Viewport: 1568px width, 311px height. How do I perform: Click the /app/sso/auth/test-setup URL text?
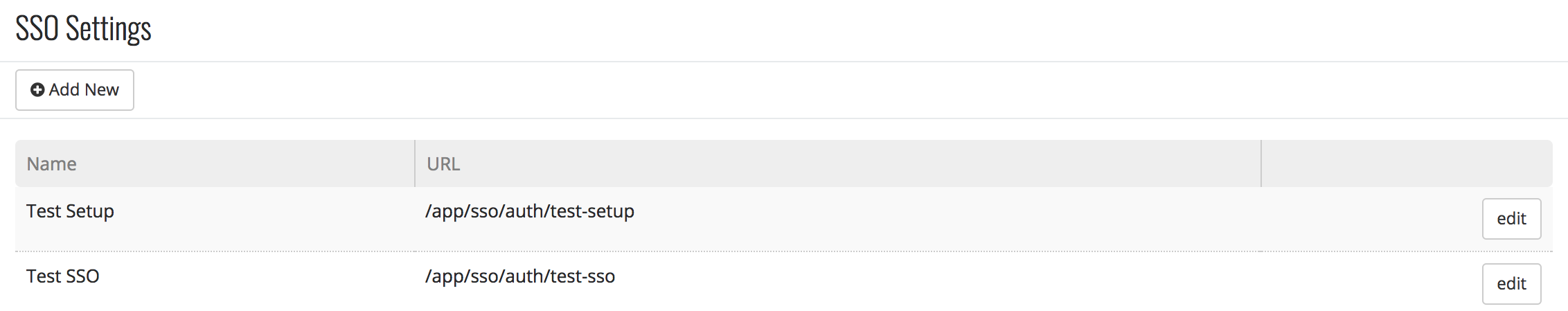click(x=530, y=211)
